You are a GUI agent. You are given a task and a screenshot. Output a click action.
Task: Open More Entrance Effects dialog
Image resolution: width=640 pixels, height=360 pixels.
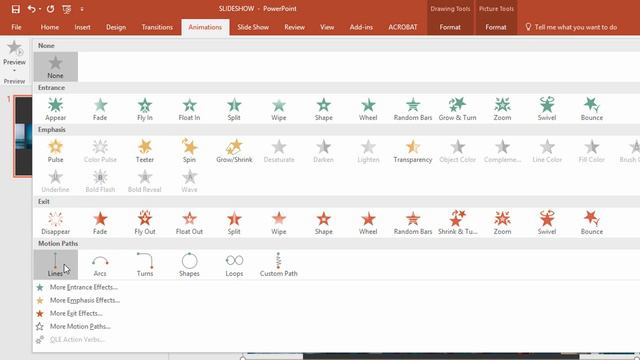click(x=84, y=287)
